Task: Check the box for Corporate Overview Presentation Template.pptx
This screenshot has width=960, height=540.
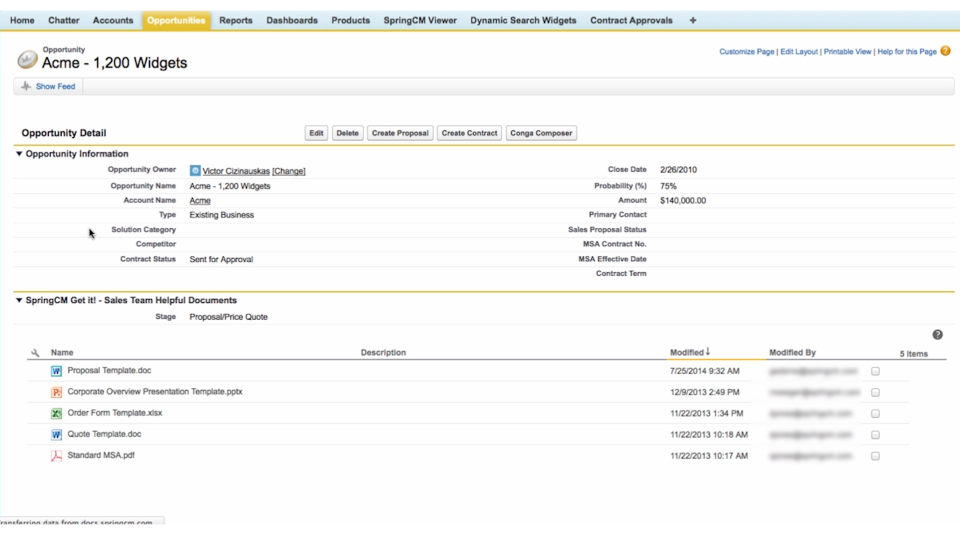Action: click(876, 392)
